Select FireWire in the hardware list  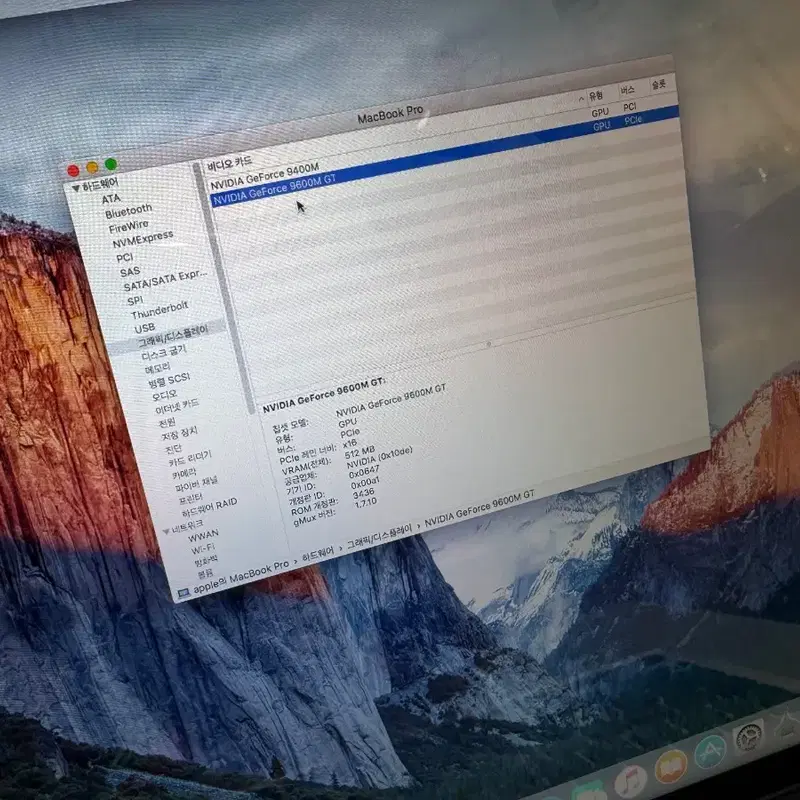click(129, 226)
